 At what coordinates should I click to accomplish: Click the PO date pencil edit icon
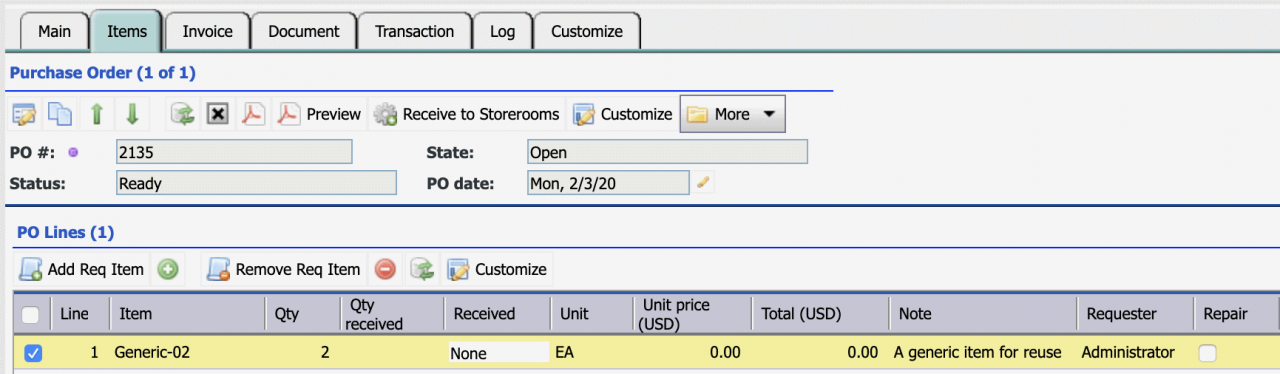(703, 182)
